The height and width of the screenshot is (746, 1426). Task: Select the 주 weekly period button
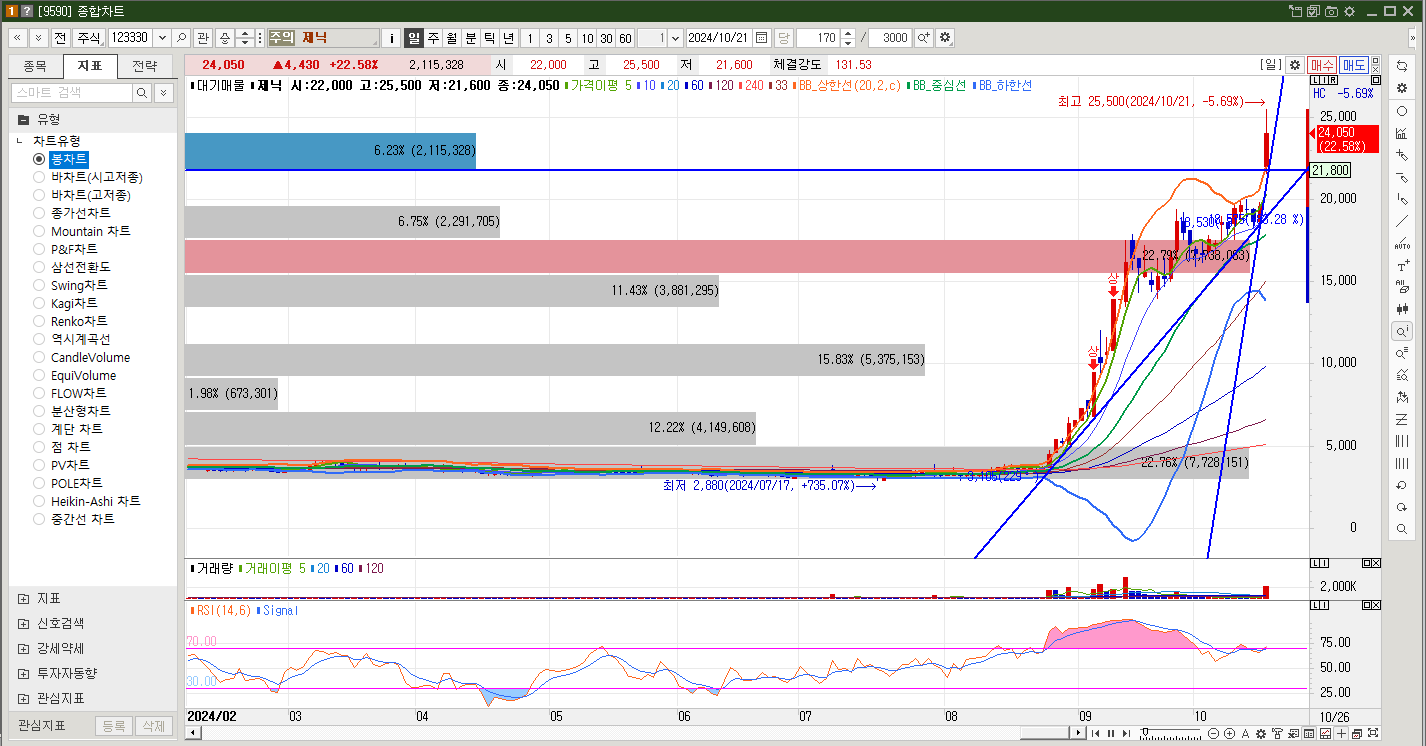tap(433, 38)
